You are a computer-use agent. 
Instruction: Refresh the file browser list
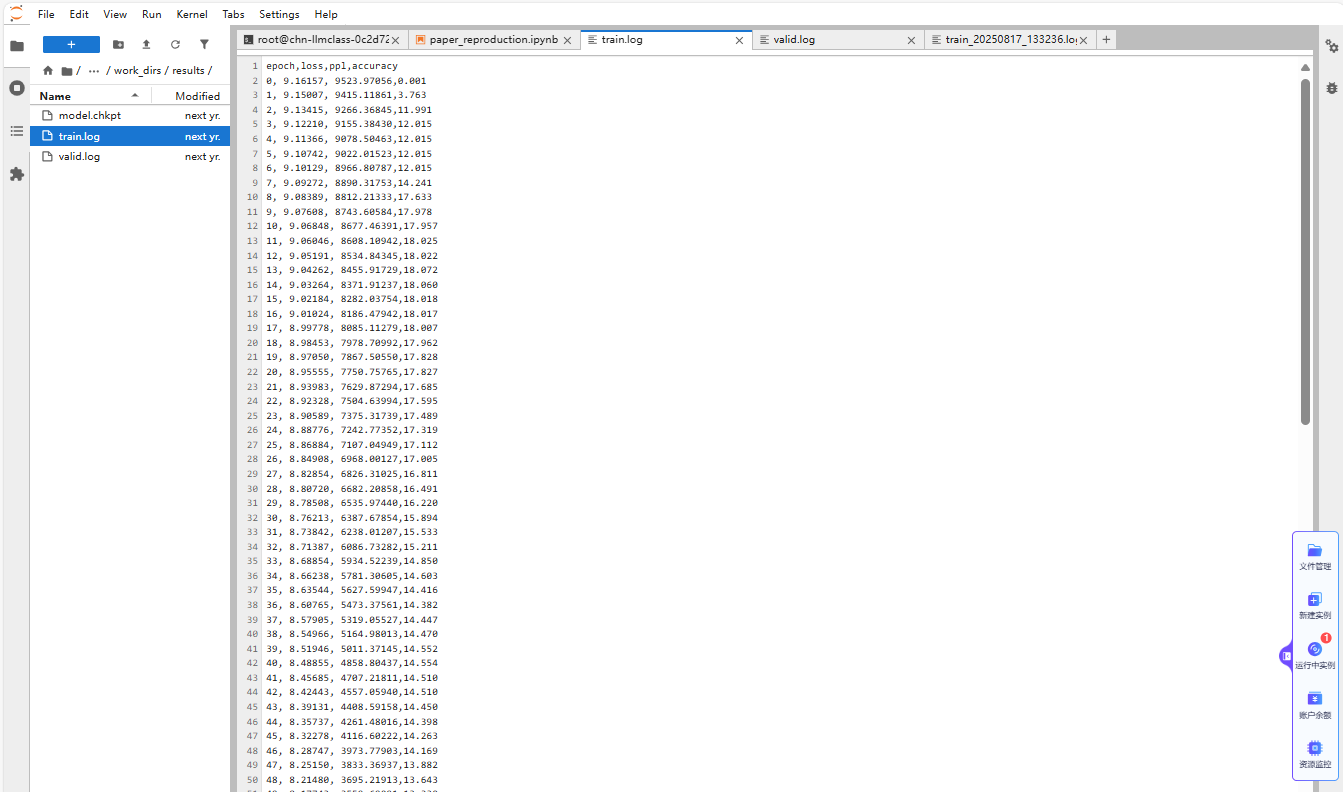[x=175, y=45]
